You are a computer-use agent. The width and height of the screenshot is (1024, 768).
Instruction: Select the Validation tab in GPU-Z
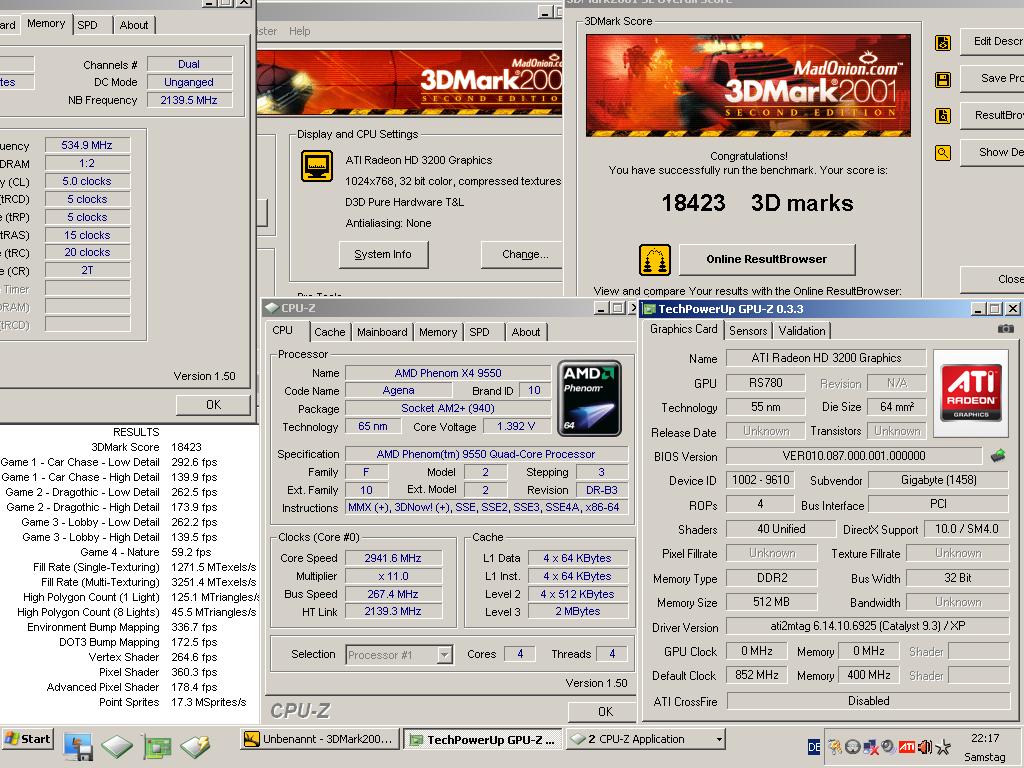[x=802, y=331]
